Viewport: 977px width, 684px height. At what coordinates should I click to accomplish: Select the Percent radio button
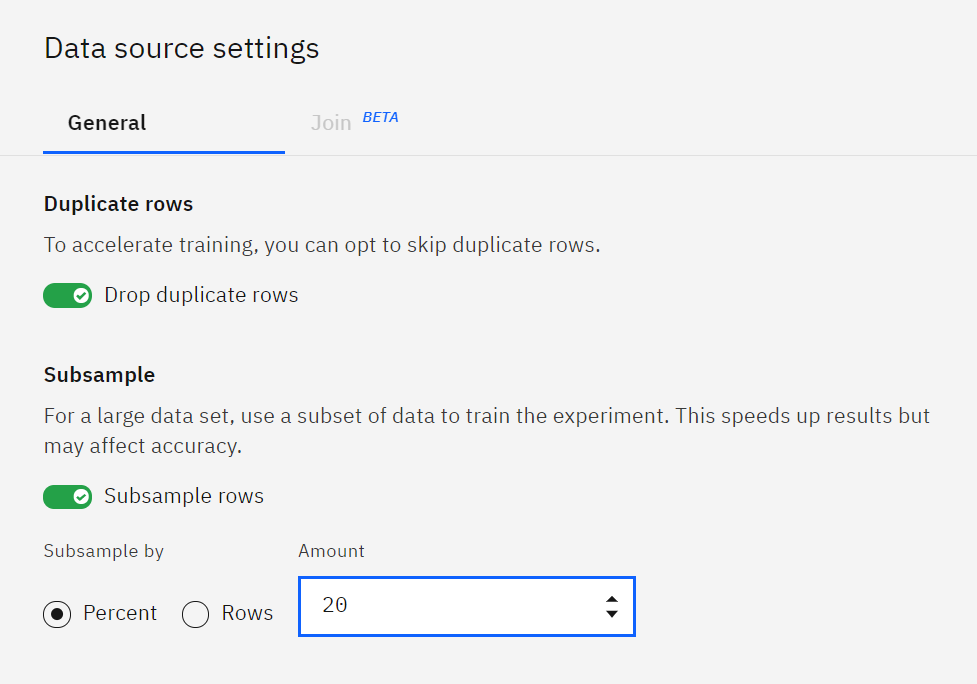tap(57, 614)
